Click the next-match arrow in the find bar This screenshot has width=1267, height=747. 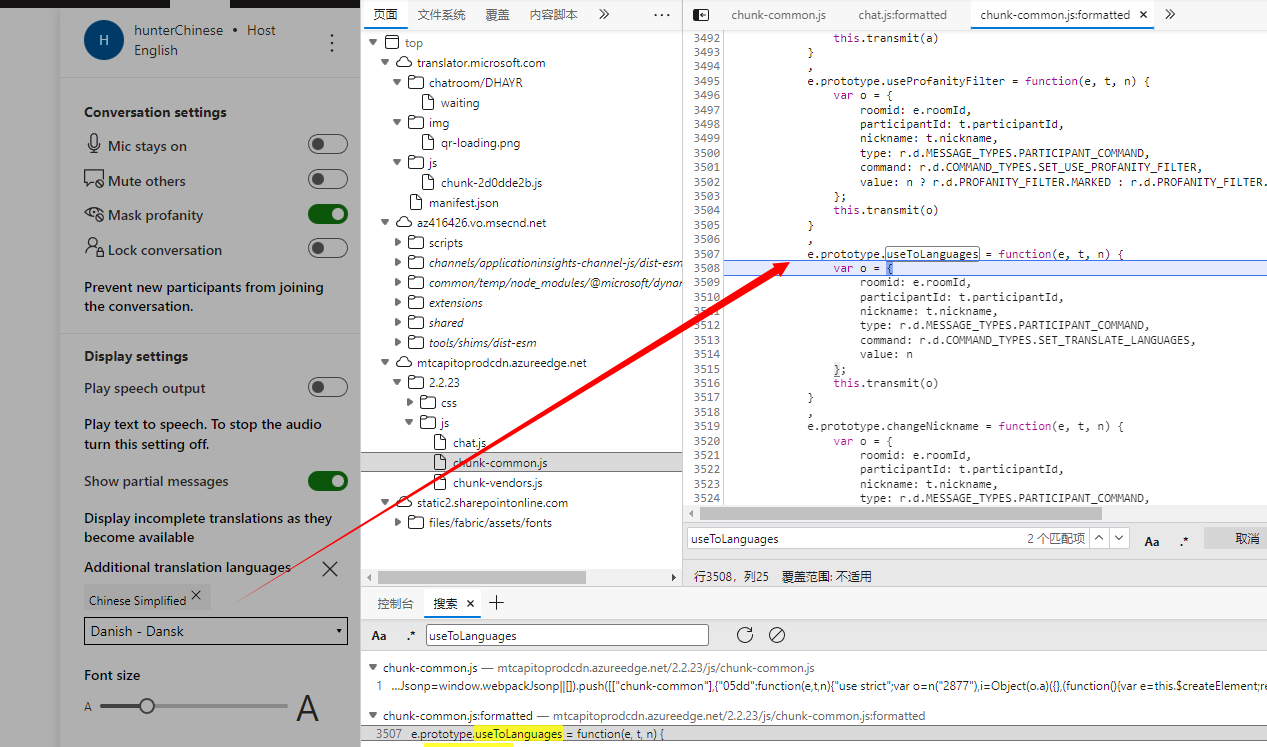[1119, 538]
